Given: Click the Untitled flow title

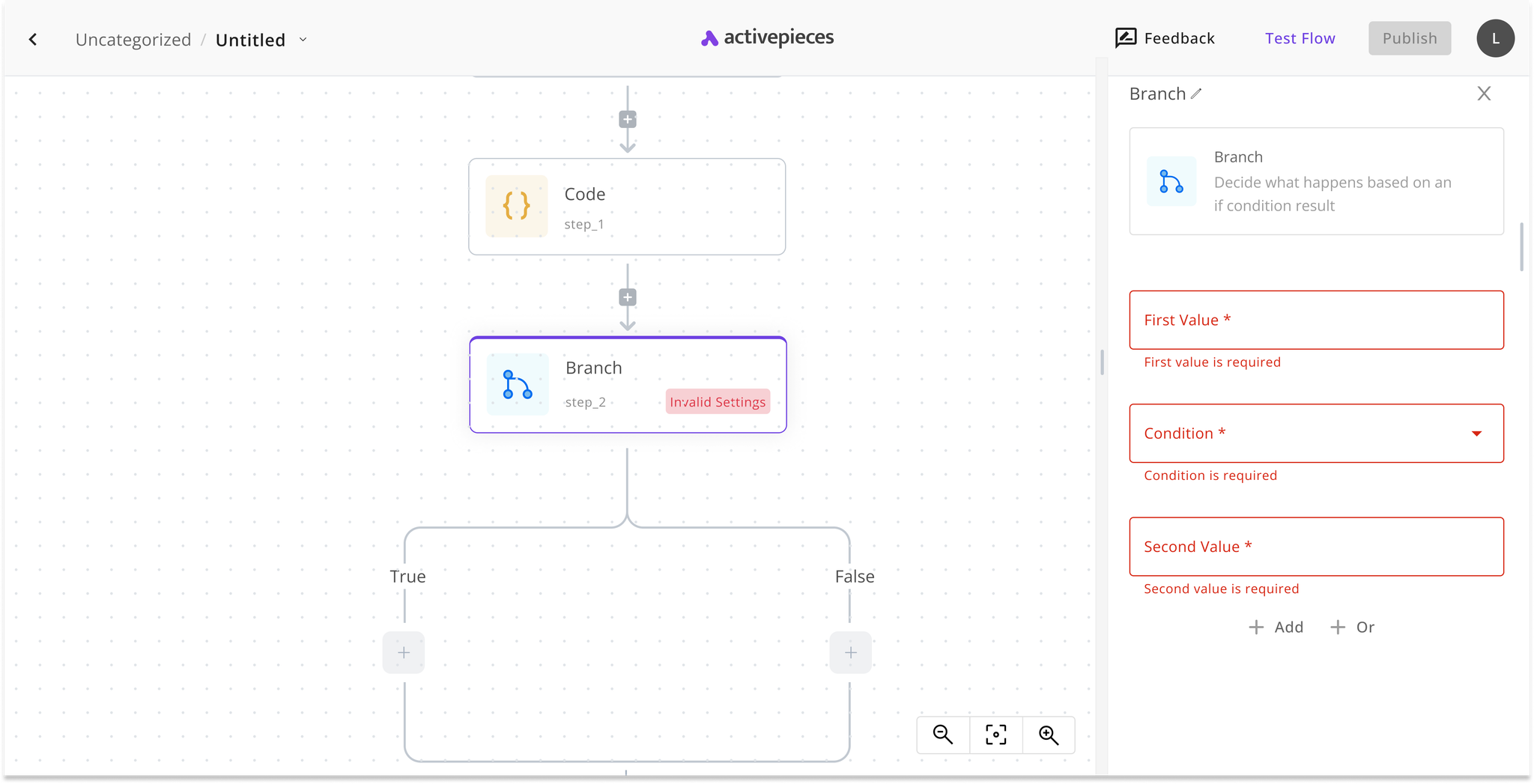Looking at the screenshot, I should 250,40.
